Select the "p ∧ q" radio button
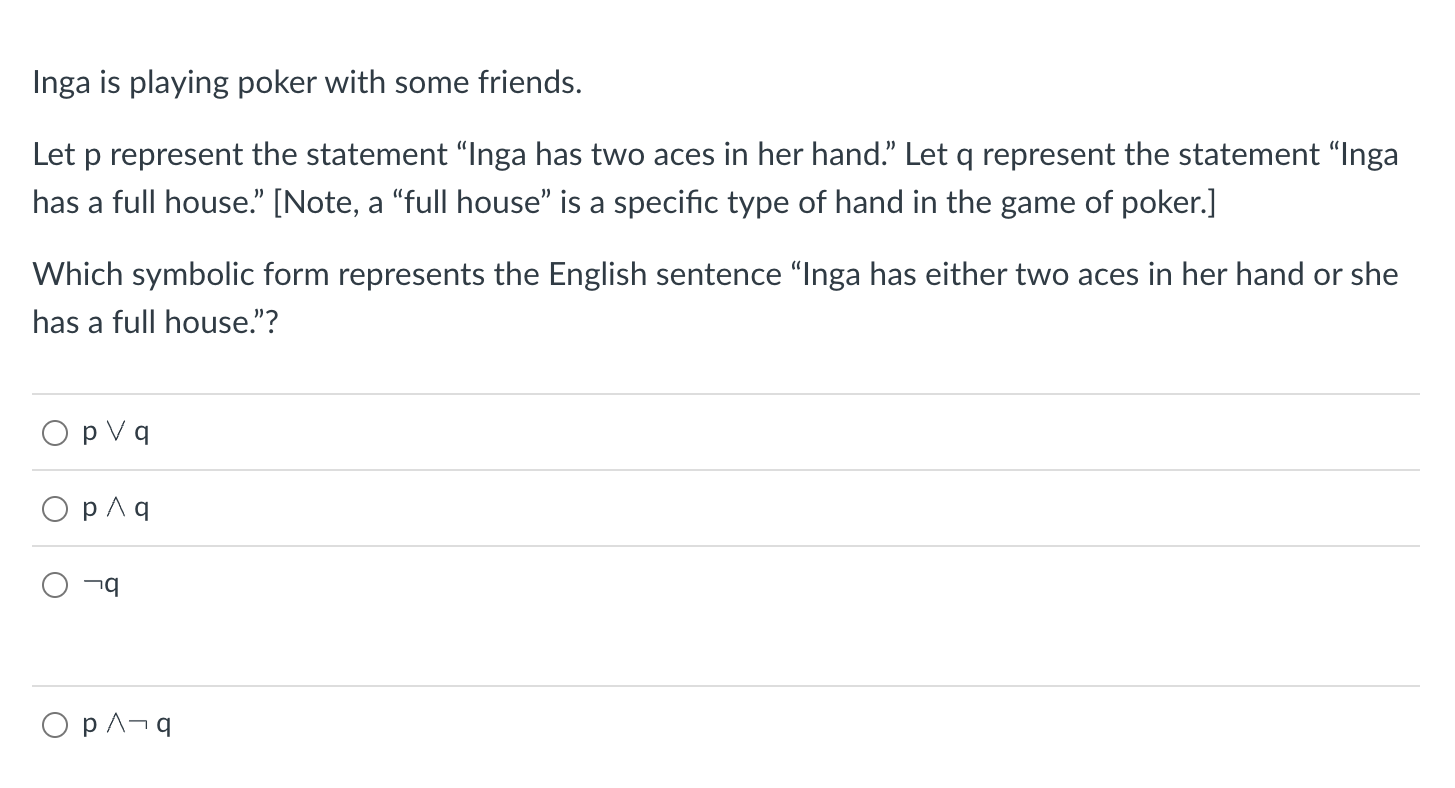This screenshot has width=1455, height=788. pos(56,509)
